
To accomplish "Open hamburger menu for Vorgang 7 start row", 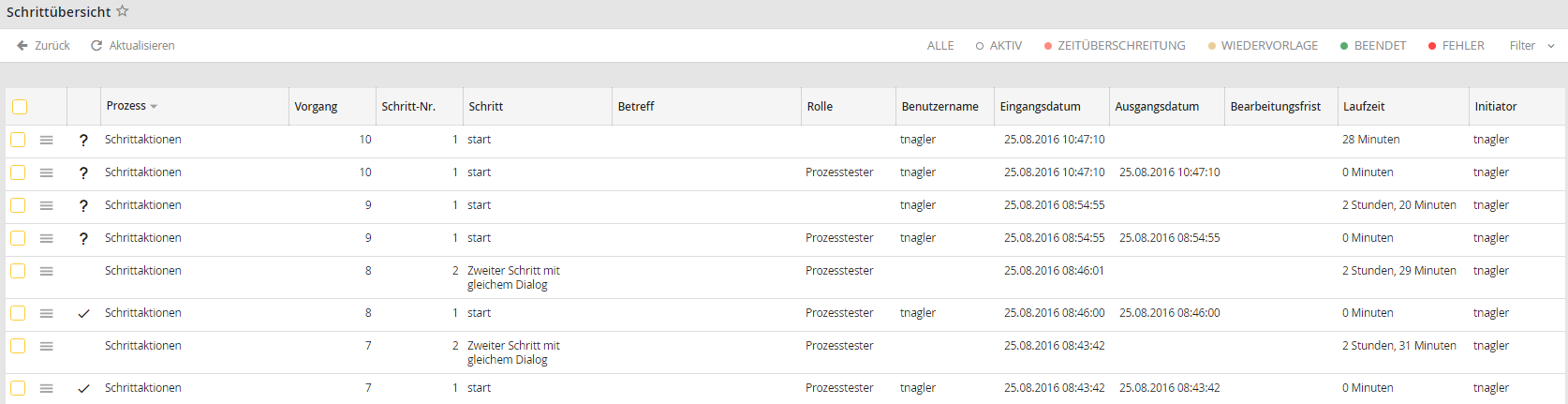I will (x=46, y=388).
